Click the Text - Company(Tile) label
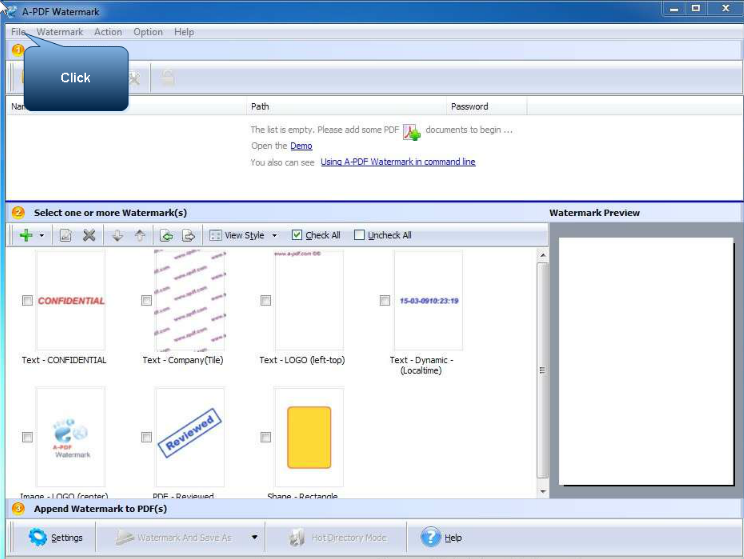Viewport: 744px width, 559px height. click(x=183, y=360)
